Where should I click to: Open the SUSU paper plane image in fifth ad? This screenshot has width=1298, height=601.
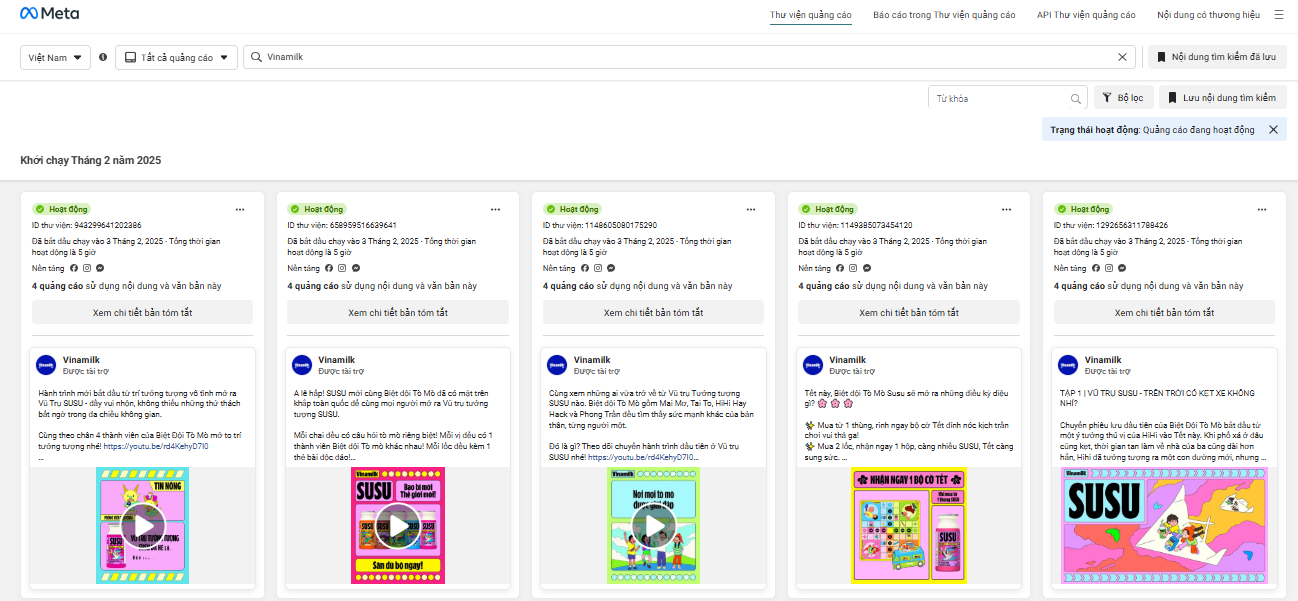pos(1165,525)
